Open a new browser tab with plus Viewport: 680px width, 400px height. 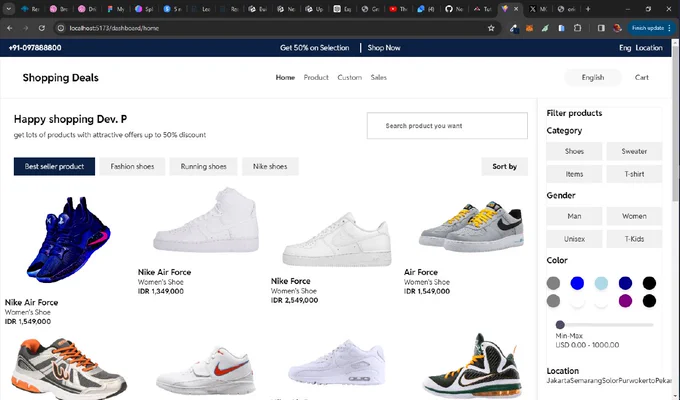[x=588, y=9]
